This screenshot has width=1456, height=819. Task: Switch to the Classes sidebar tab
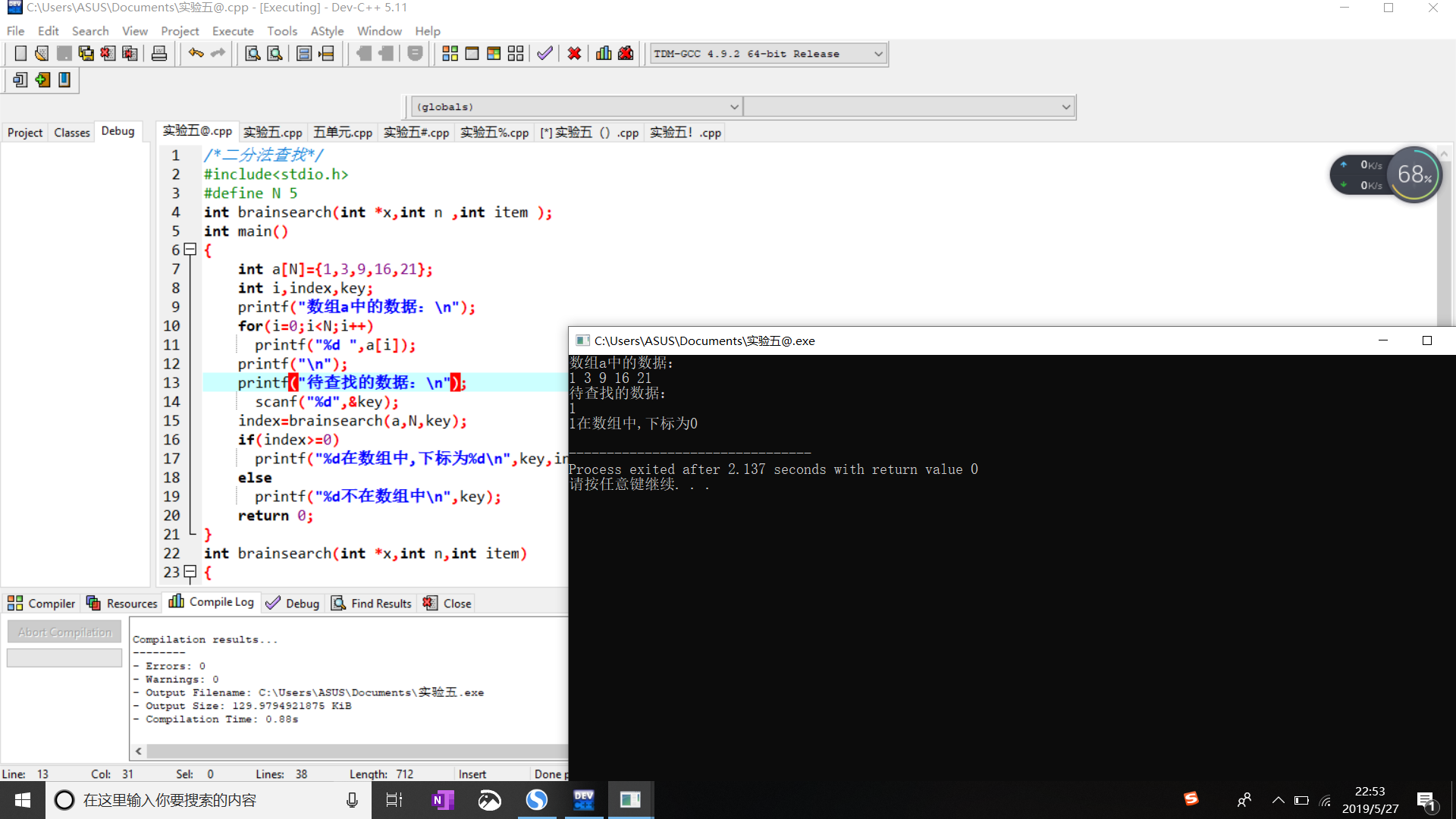click(72, 133)
